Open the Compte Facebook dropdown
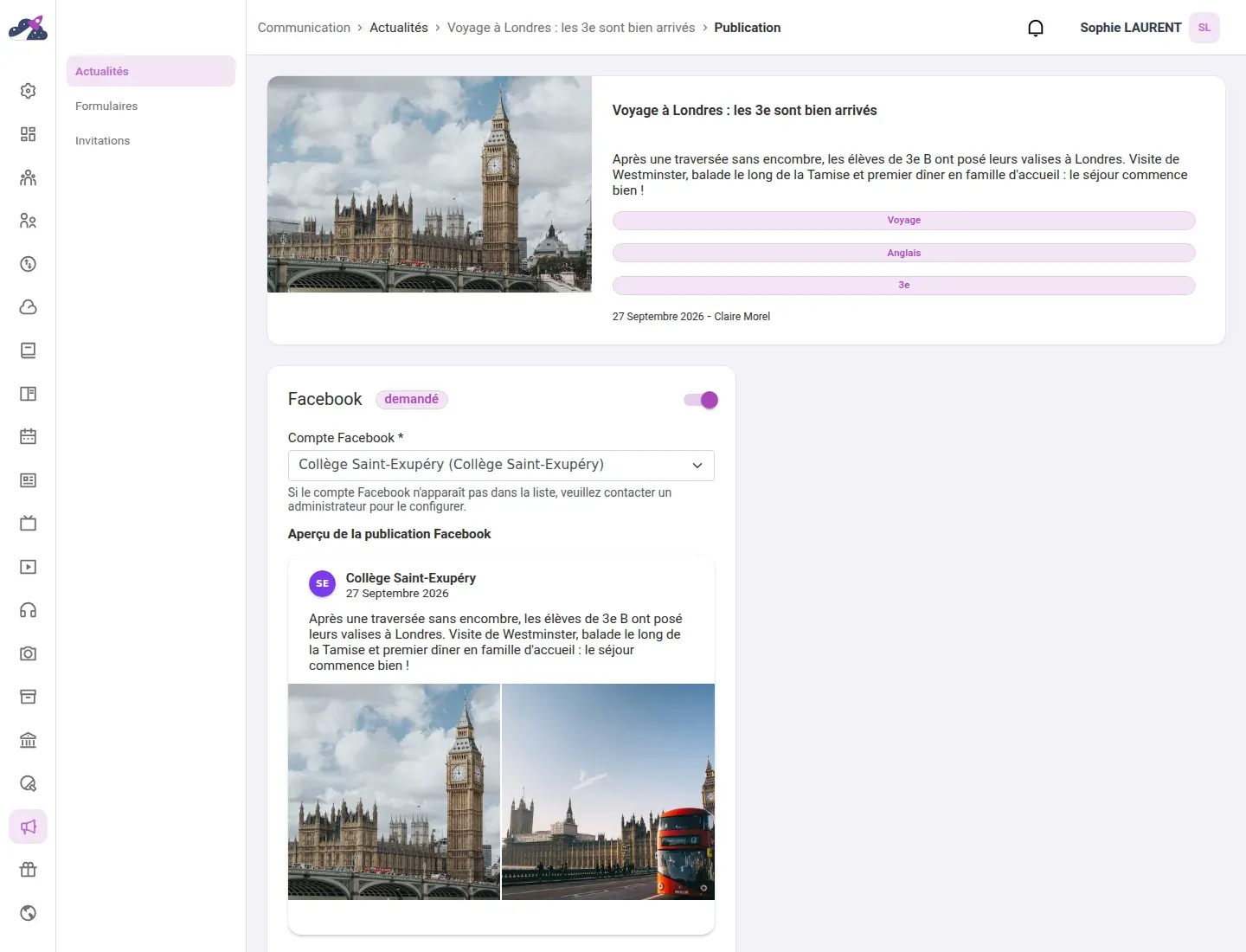 point(501,466)
